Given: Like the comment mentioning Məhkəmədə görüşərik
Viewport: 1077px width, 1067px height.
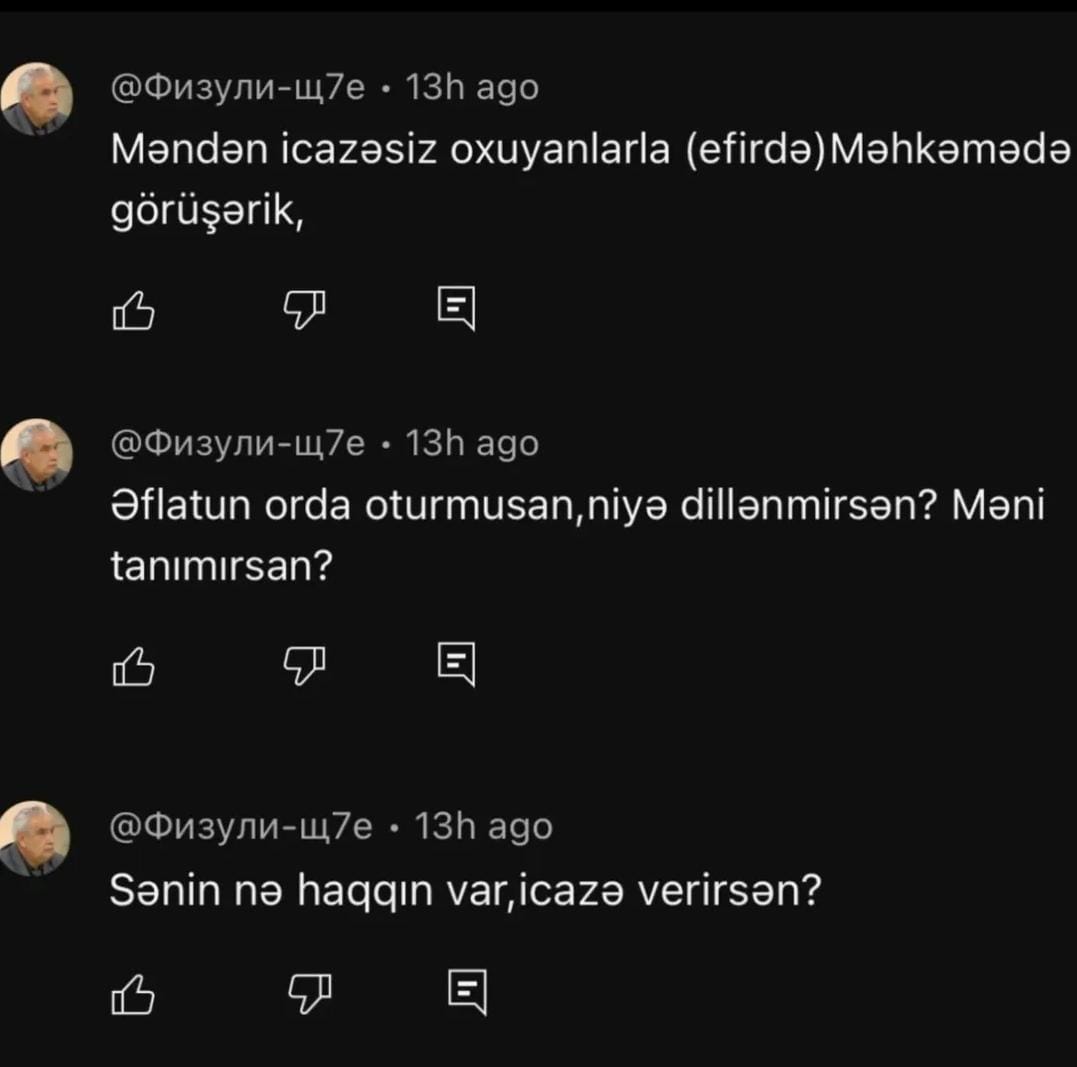Looking at the screenshot, I should click(133, 311).
